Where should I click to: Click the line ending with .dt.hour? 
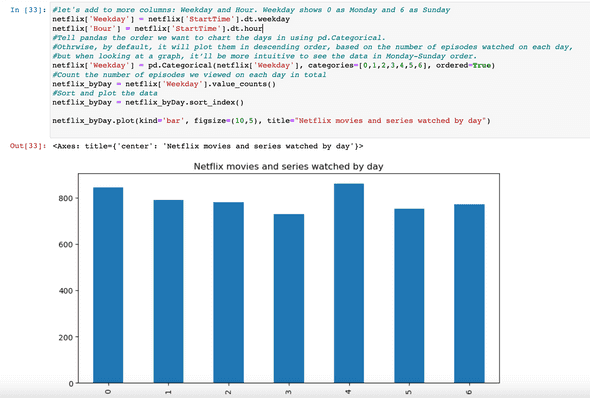[157, 29]
